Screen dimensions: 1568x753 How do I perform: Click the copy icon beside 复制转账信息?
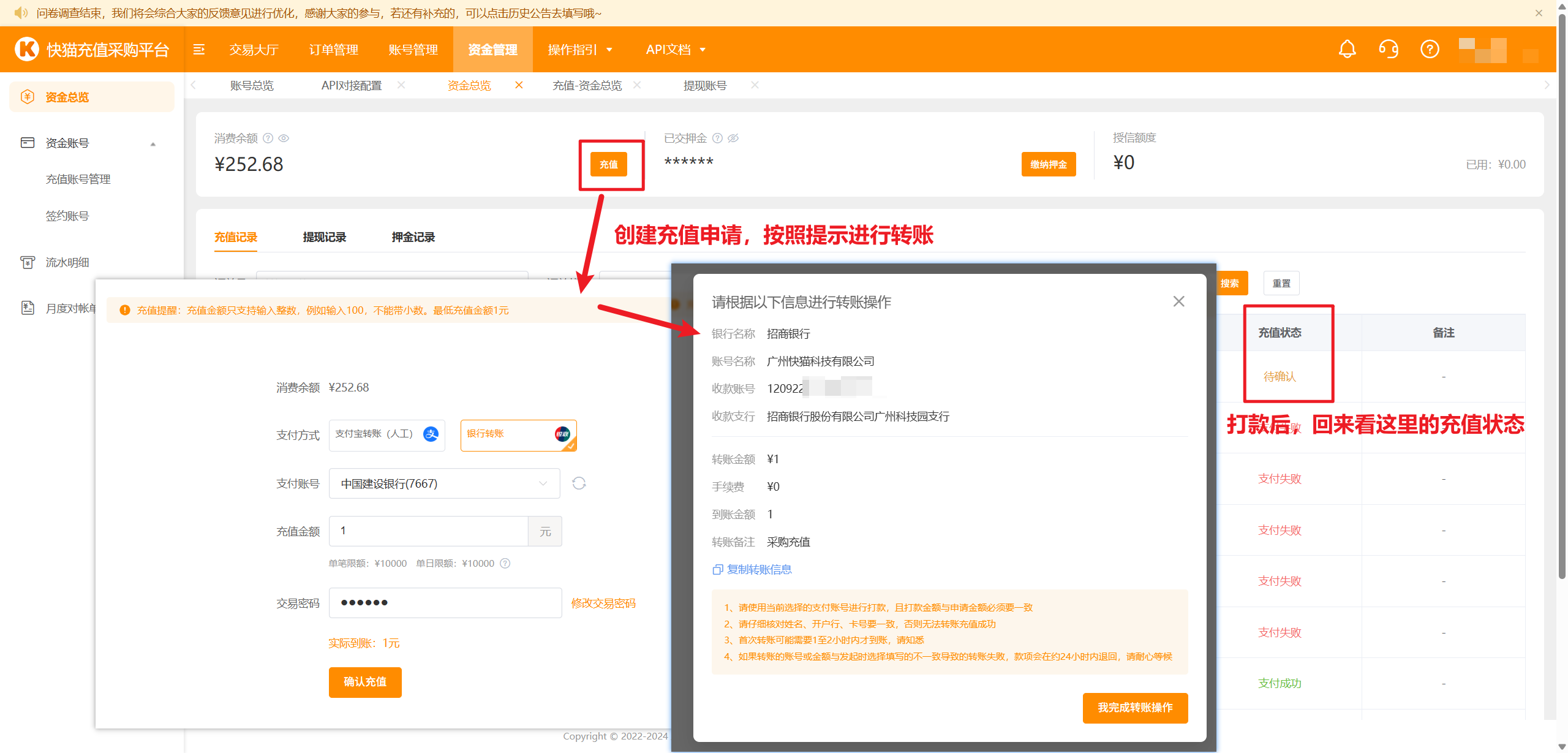pos(718,570)
